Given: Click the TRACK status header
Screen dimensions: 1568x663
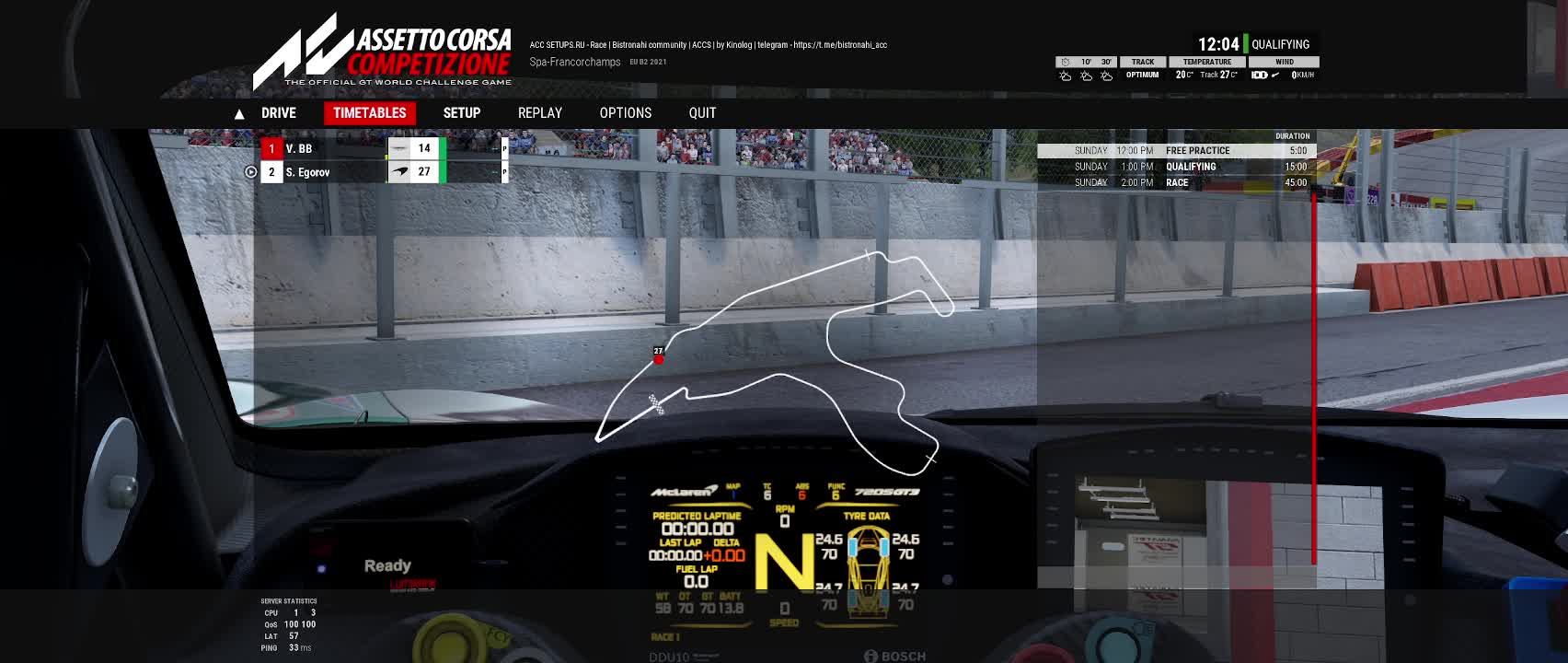Looking at the screenshot, I should [x=1143, y=62].
